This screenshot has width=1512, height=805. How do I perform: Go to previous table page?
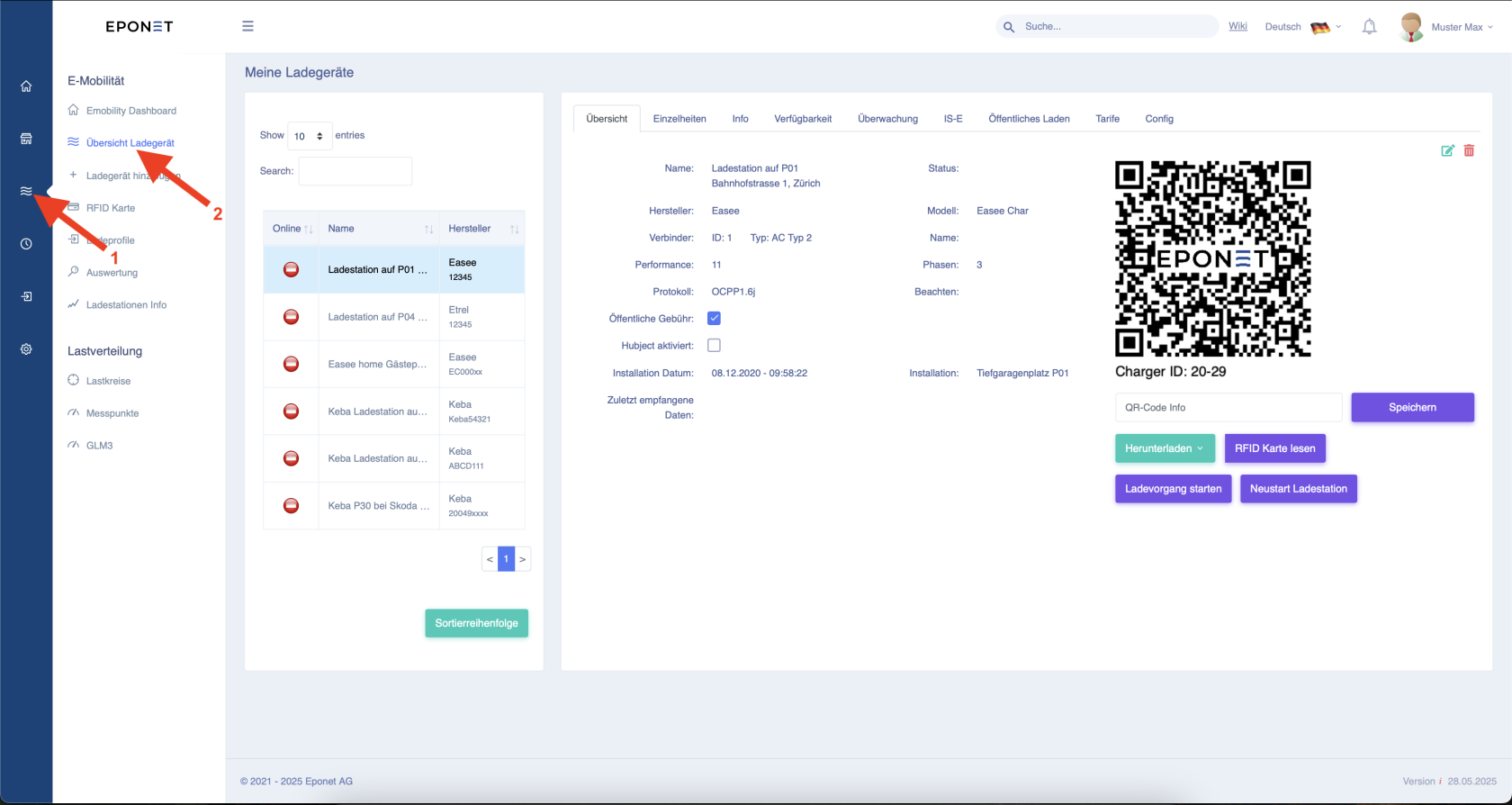[490, 559]
